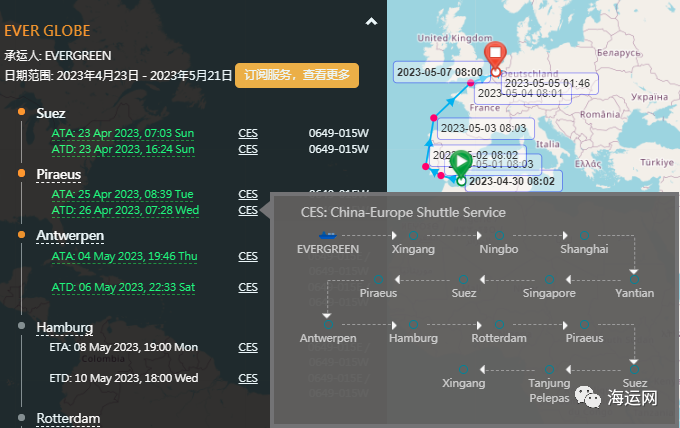Click CES link beside Piraeus ATA row
The image size is (680, 428).
point(248,195)
